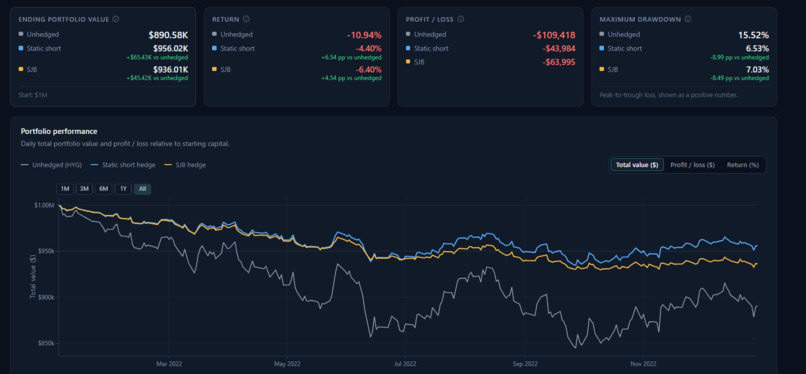This screenshot has height=374, width=806.
Task: Click the blue Static short swatch in Return card
Action: [x=214, y=48]
